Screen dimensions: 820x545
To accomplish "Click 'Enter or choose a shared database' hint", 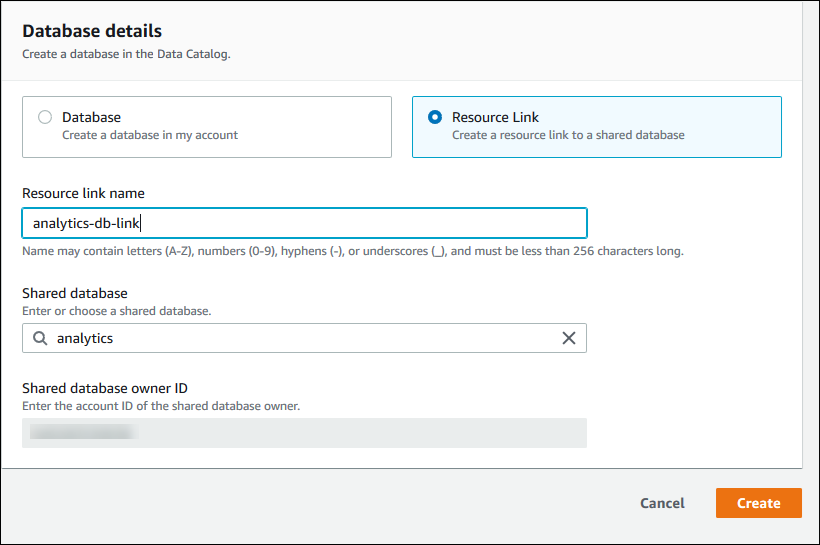I will point(116,311).
